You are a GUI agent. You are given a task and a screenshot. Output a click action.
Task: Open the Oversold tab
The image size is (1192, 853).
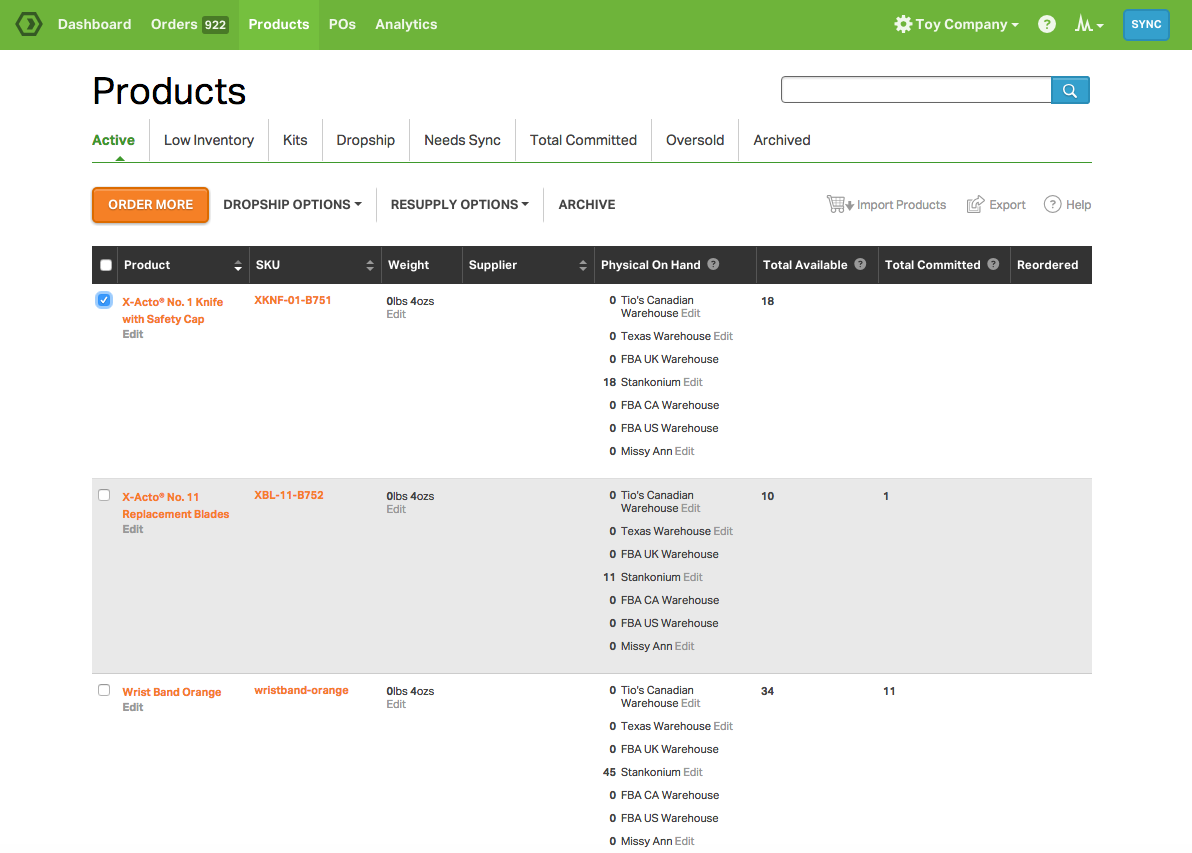694,140
